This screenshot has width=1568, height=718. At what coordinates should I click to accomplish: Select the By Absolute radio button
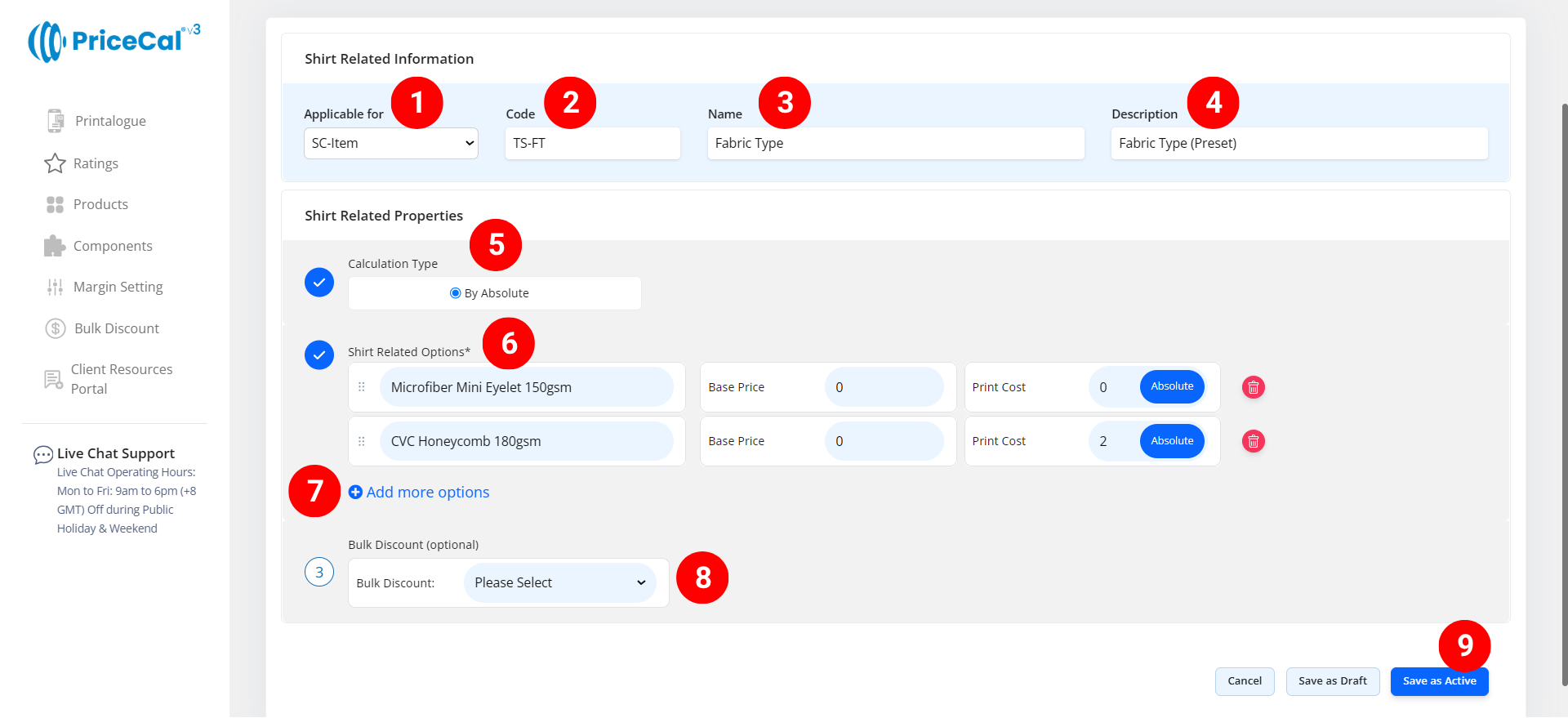click(455, 293)
